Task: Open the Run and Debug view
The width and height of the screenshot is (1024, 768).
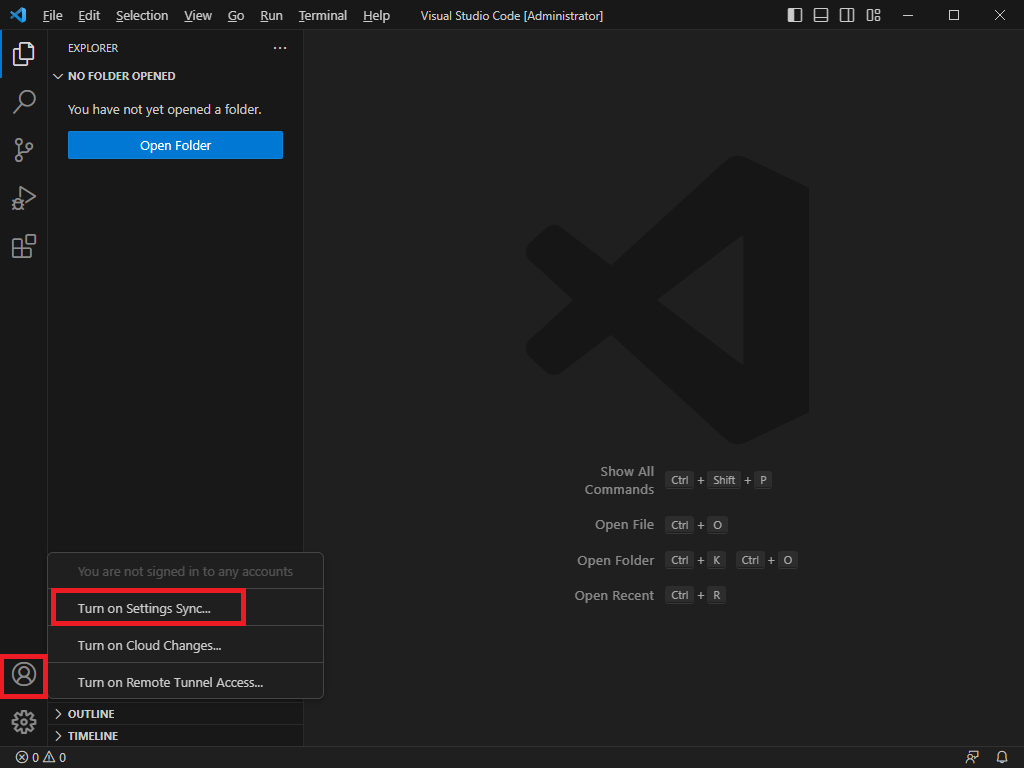Action: [x=24, y=198]
